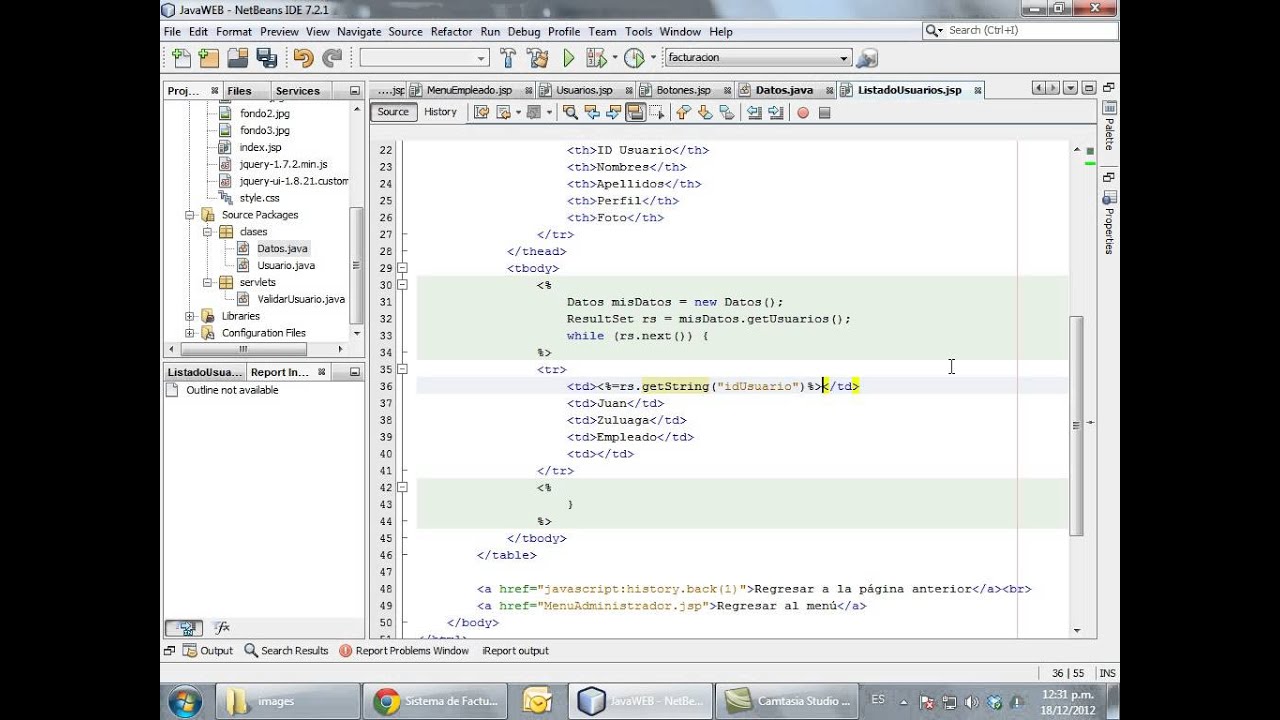Click the New Project toolbar icon

point(209,58)
